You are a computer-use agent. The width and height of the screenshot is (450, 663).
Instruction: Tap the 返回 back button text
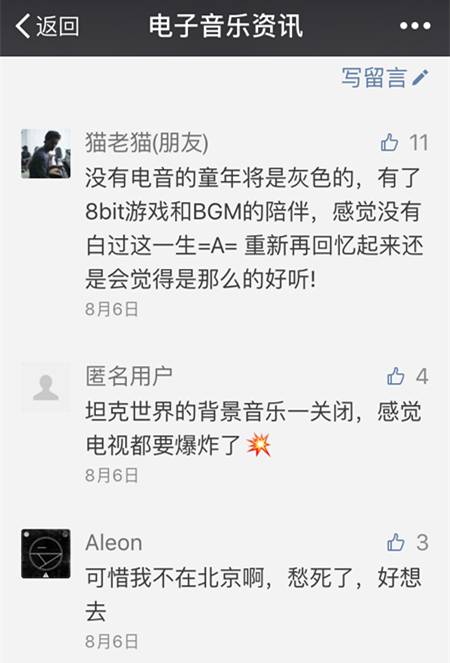58,26
